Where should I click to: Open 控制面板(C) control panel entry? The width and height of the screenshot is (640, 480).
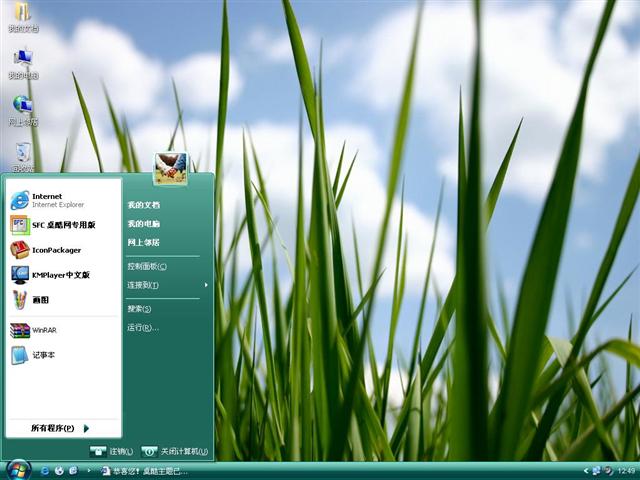click(x=147, y=267)
